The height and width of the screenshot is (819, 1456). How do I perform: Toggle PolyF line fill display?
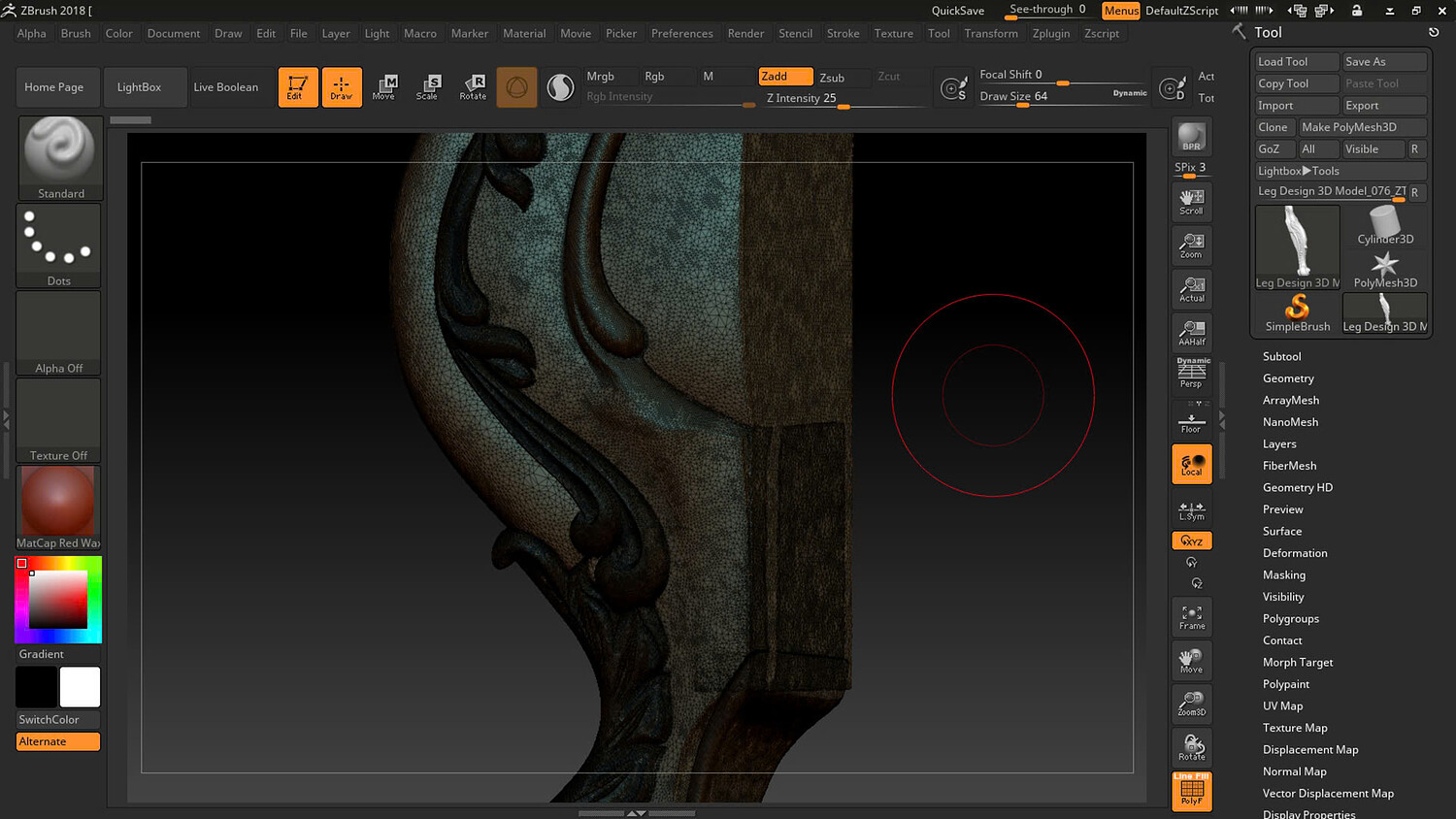point(1191,791)
